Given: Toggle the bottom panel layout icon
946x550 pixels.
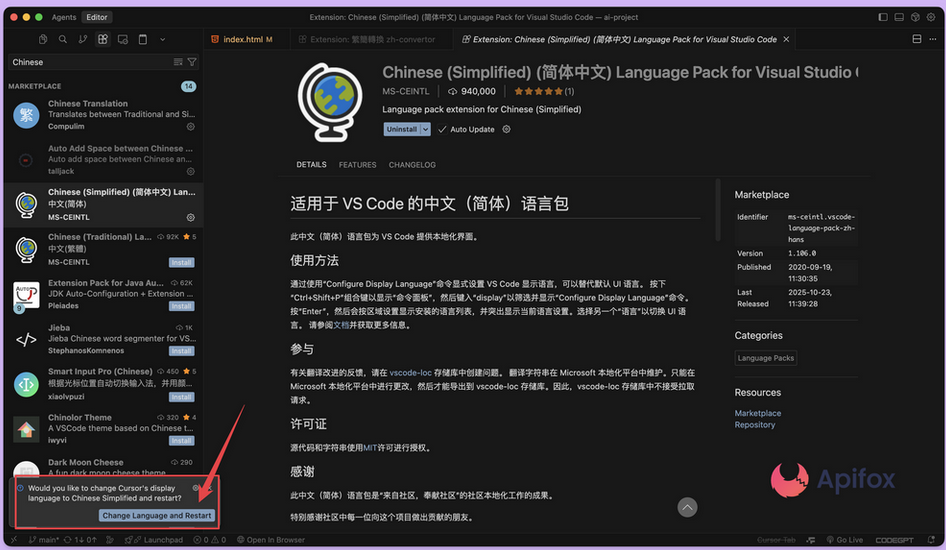Looking at the screenshot, I should (x=899, y=17).
